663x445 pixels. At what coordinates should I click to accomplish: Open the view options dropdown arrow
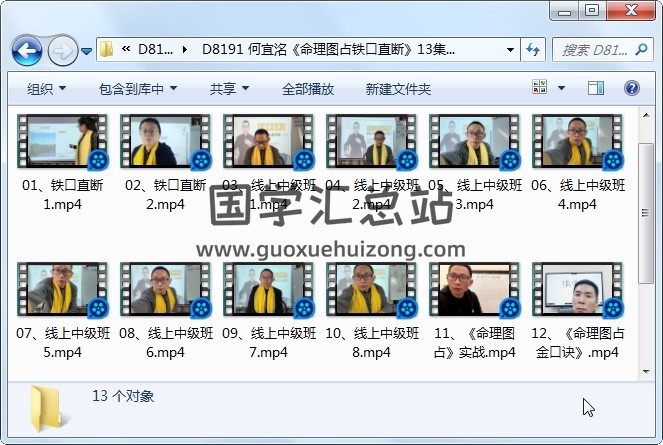(x=561, y=88)
